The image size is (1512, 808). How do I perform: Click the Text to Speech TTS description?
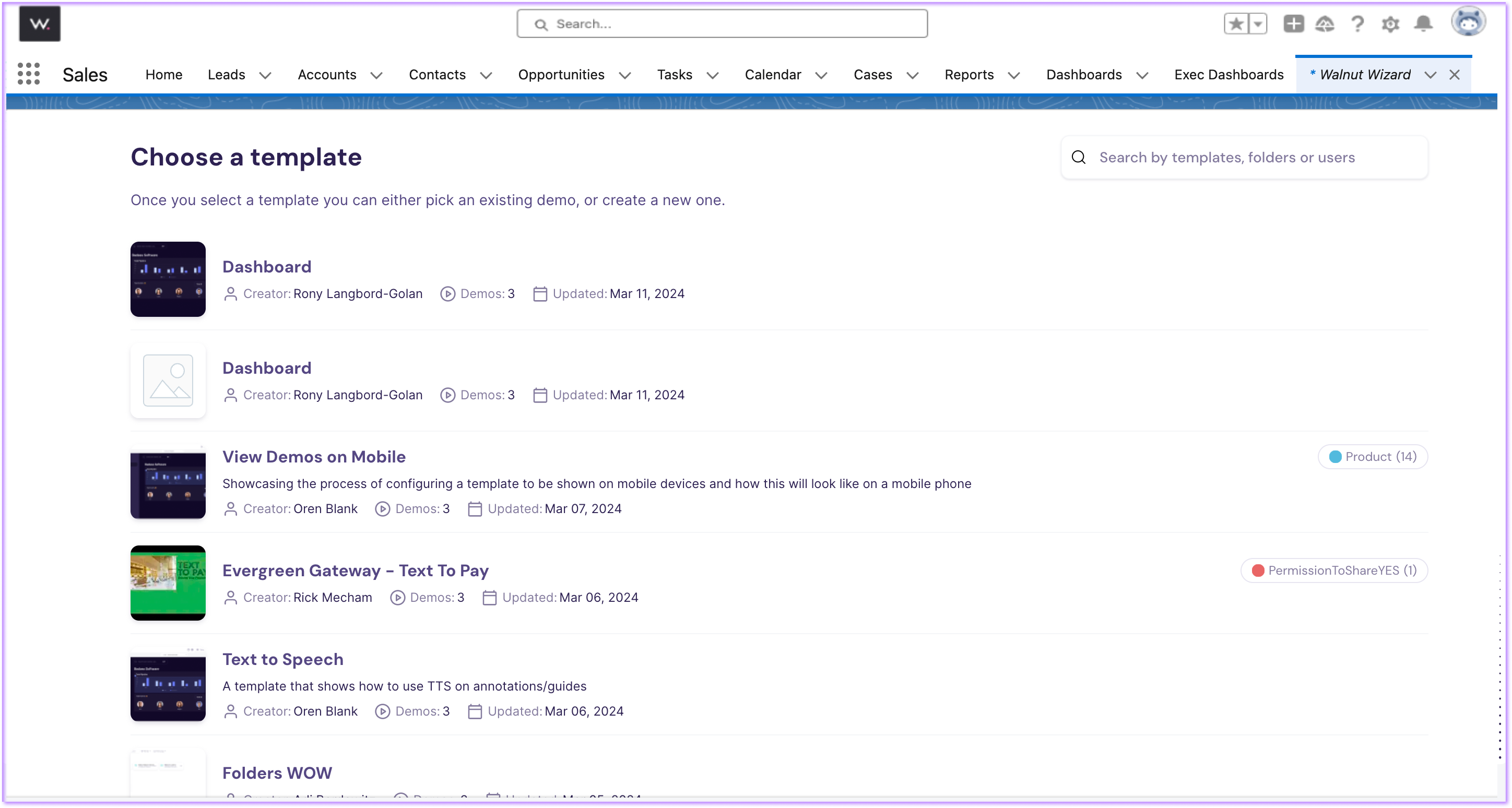(405, 686)
